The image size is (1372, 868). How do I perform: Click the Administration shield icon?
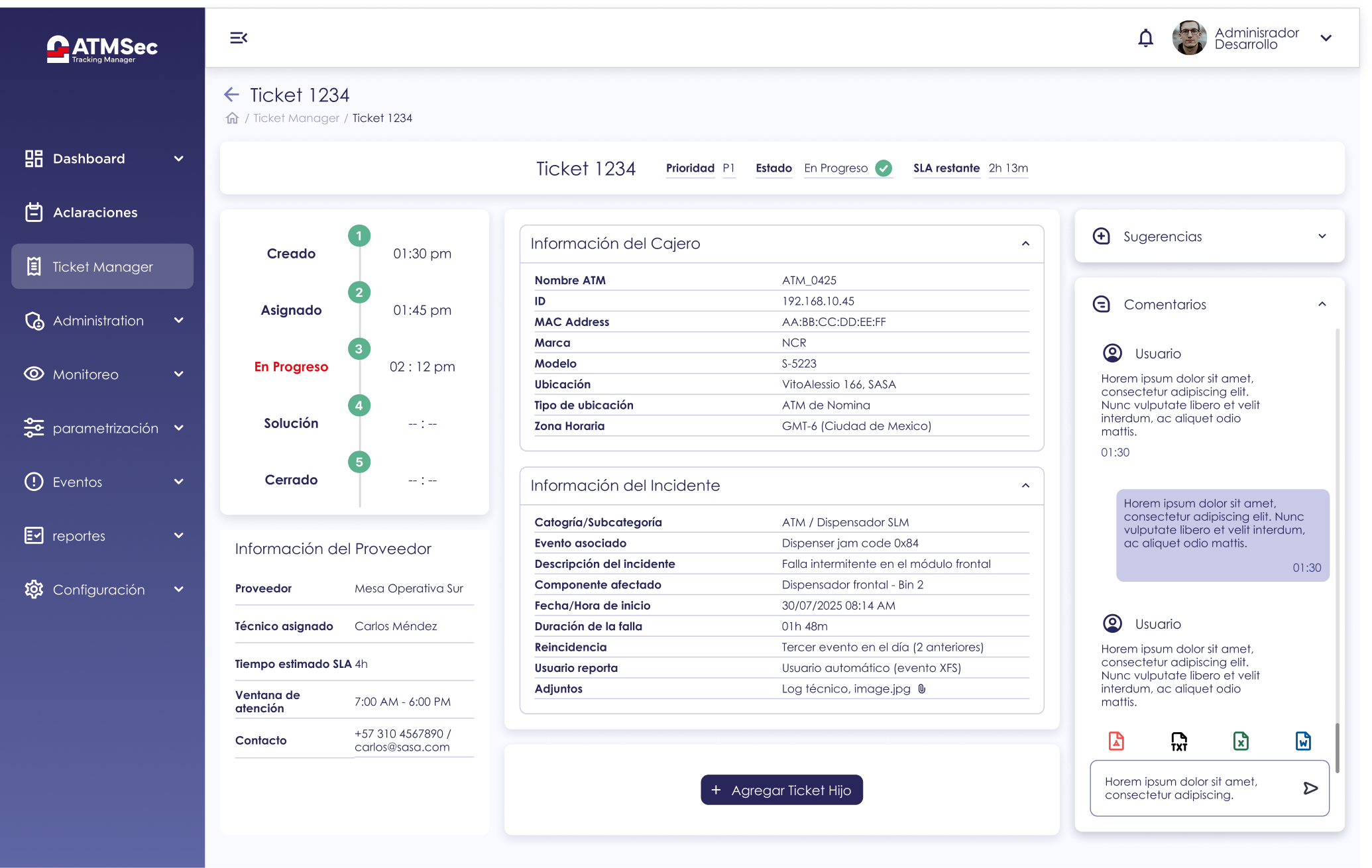[34, 321]
